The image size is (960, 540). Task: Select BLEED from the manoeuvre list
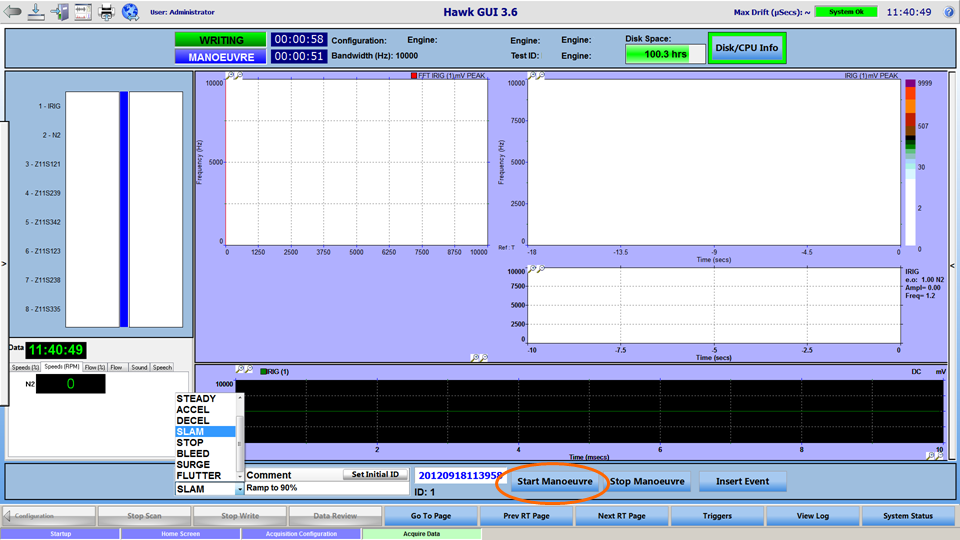(193, 454)
